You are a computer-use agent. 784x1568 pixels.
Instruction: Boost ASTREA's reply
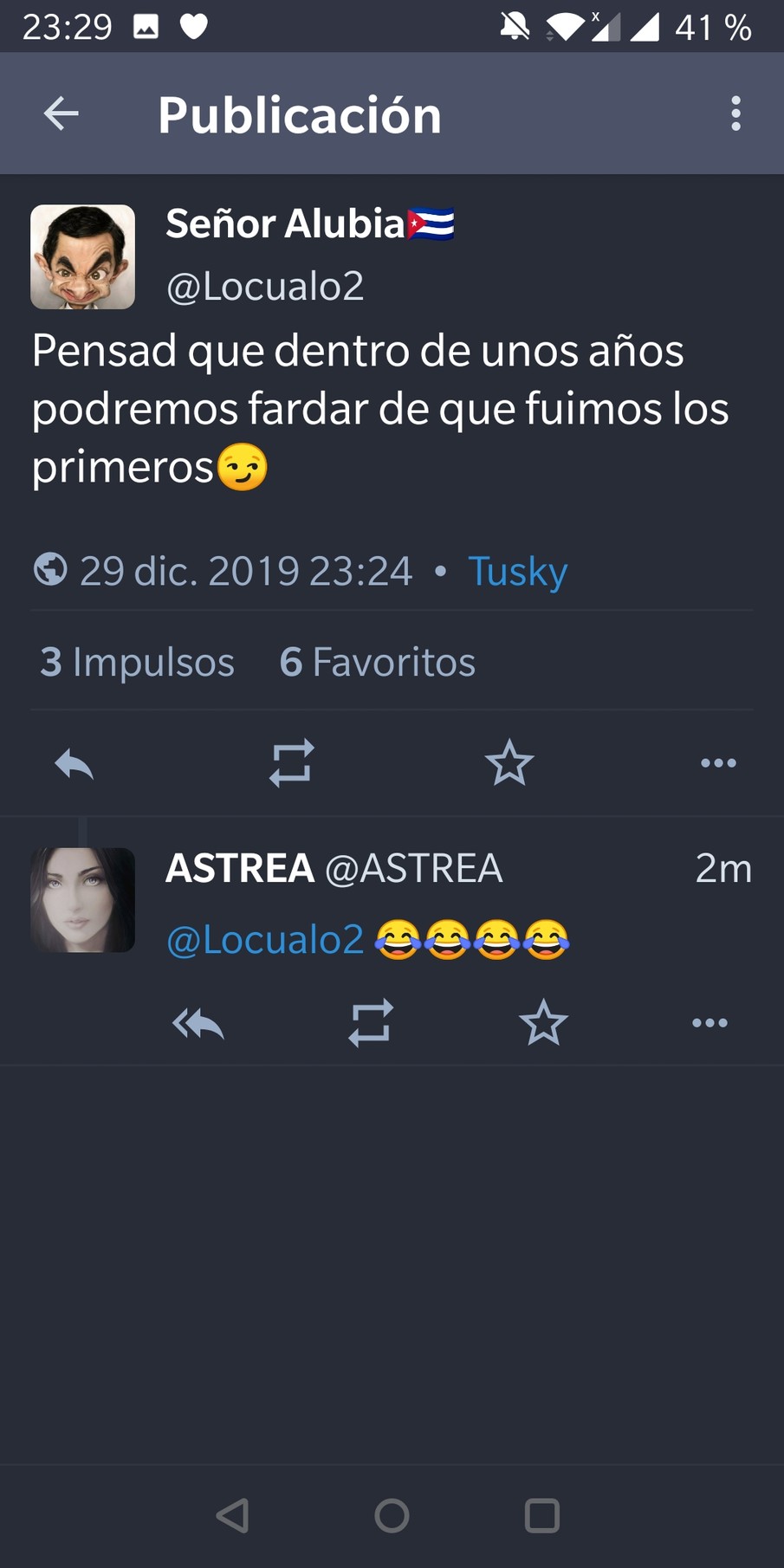click(x=371, y=1023)
